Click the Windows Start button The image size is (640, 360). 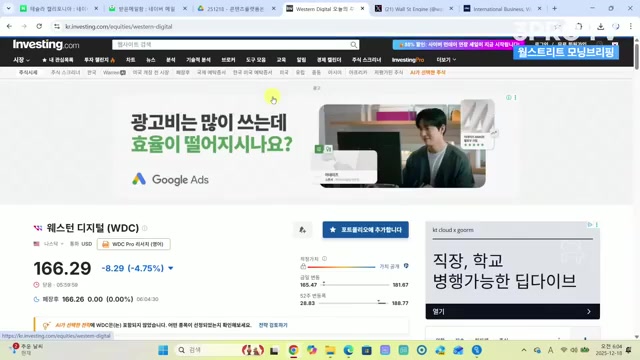coord(163,350)
